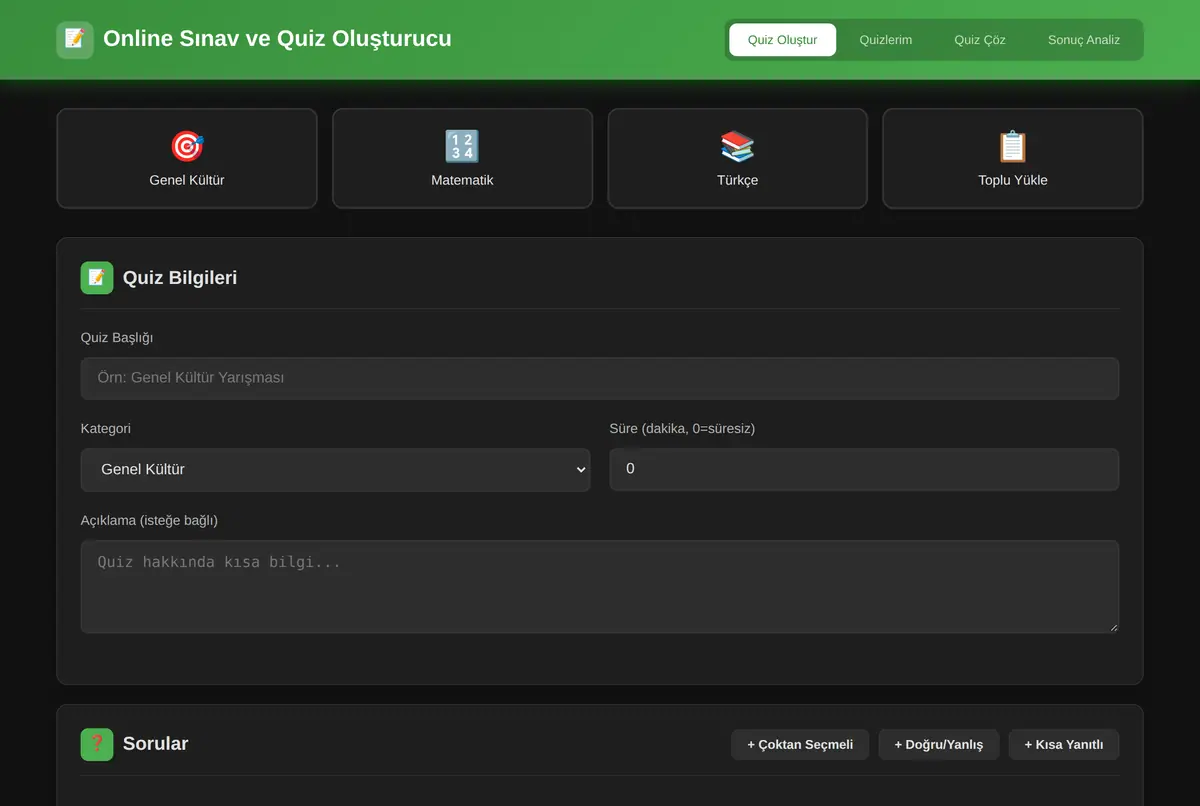Image resolution: width=1200 pixels, height=806 pixels.
Task: Choose the Matematik template card
Action: (462, 158)
